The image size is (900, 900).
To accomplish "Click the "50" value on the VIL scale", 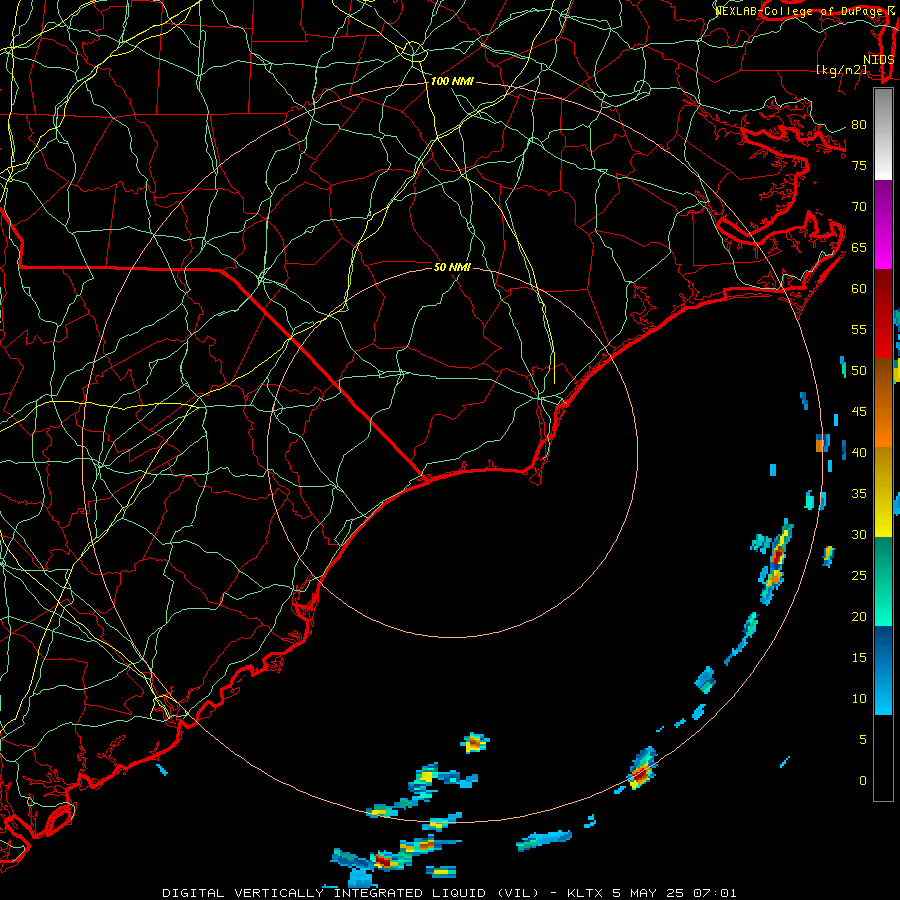I will click(x=859, y=371).
